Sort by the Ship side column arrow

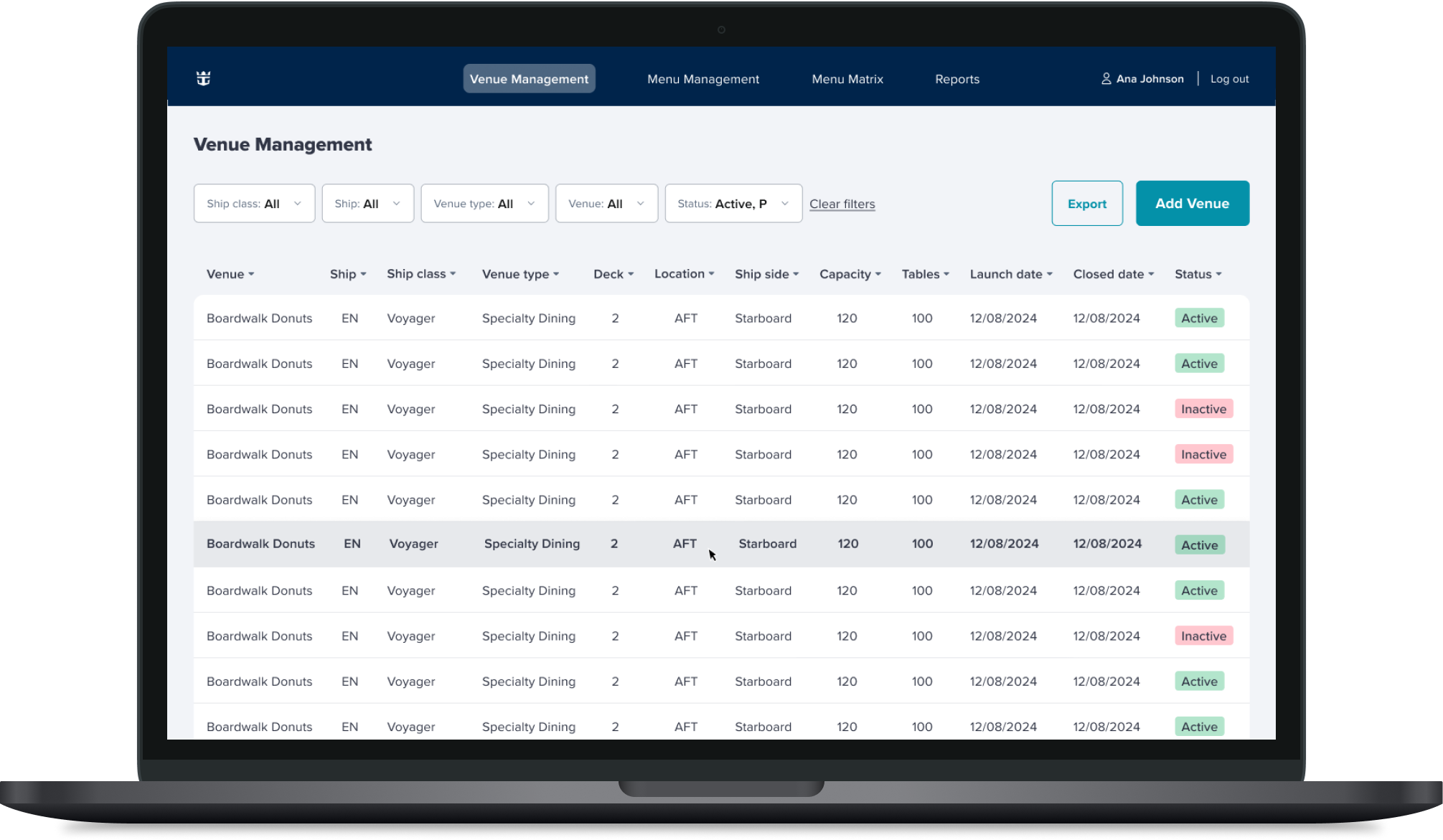[796, 275]
